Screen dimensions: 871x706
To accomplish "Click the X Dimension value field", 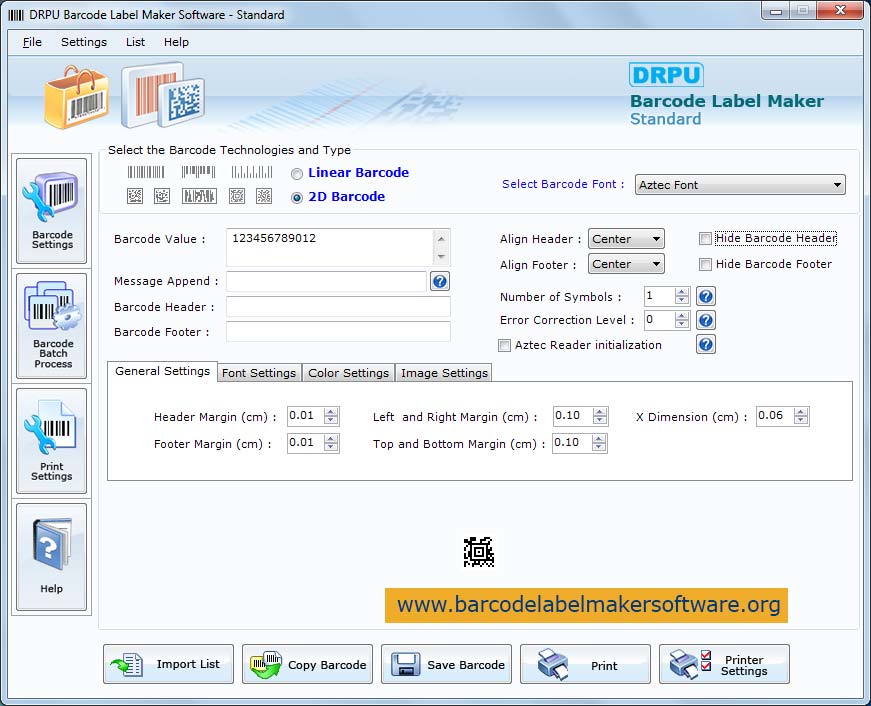I will pos(775,415).
